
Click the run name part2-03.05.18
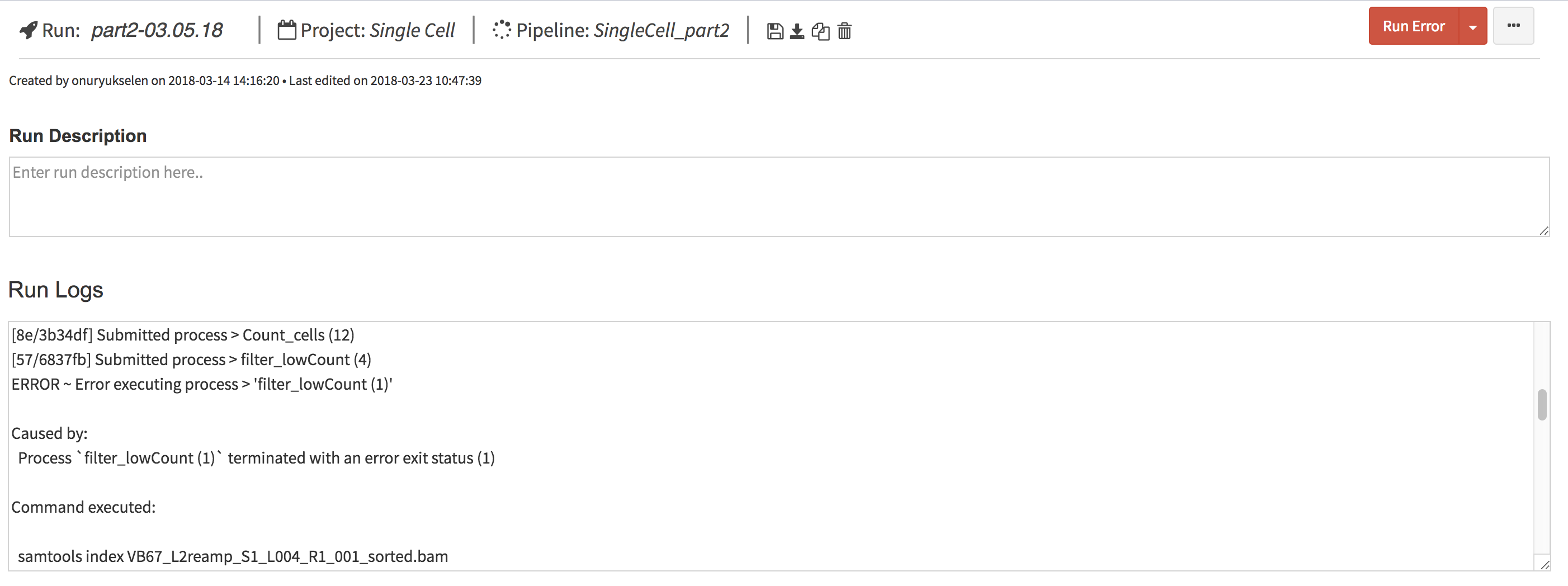[x=157, y=30]
